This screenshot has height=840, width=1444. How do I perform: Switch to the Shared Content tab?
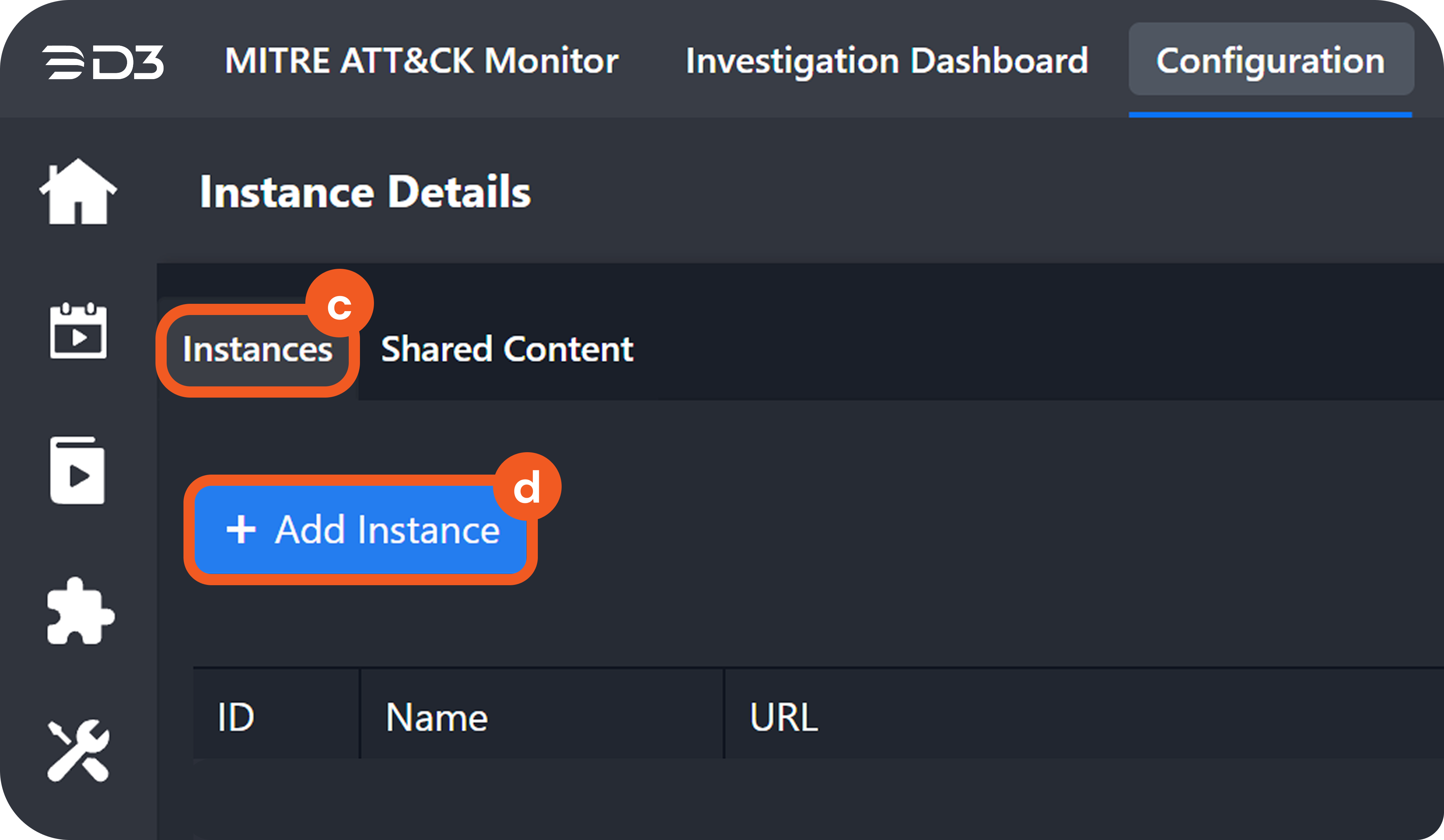pos(507,349)
